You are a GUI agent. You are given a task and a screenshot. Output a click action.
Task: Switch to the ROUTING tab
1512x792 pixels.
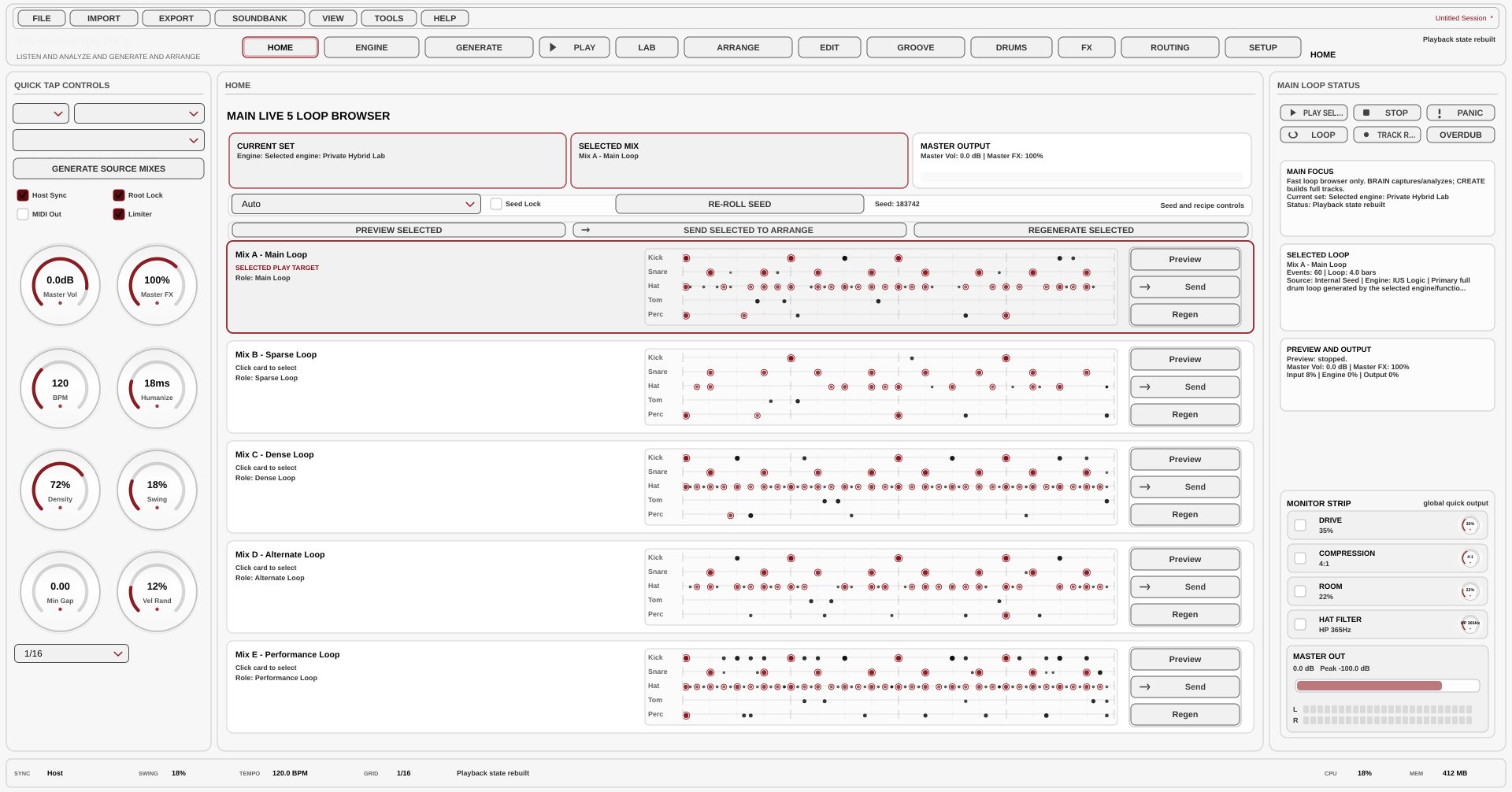[x=1170, y=47]
